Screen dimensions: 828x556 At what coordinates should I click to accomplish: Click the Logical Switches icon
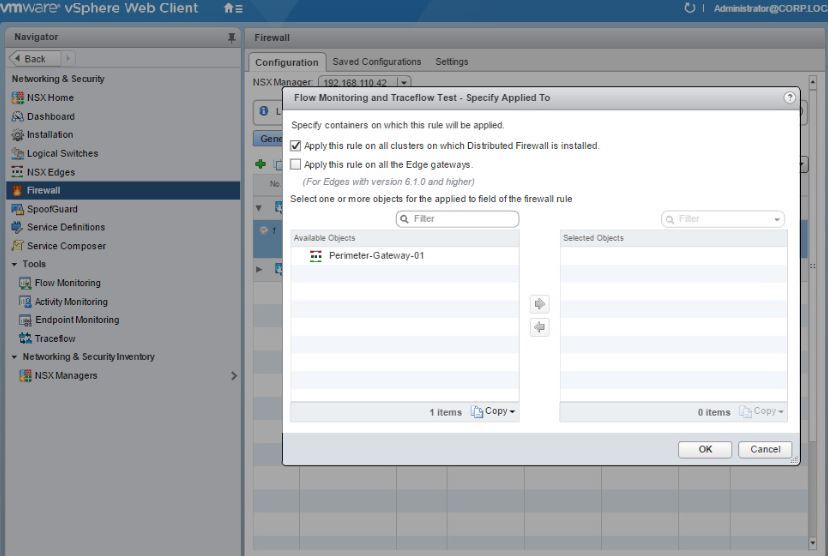pos(18,154)
